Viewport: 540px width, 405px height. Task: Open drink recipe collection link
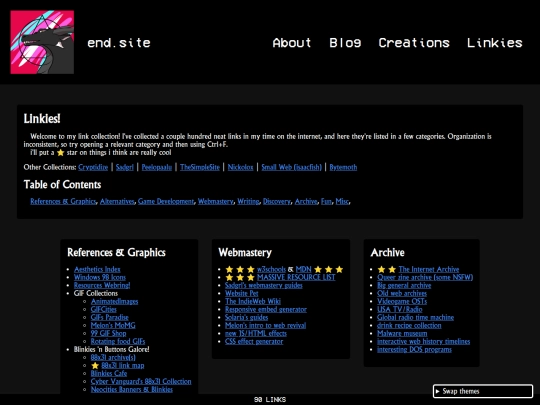click(x=409, y=325)
